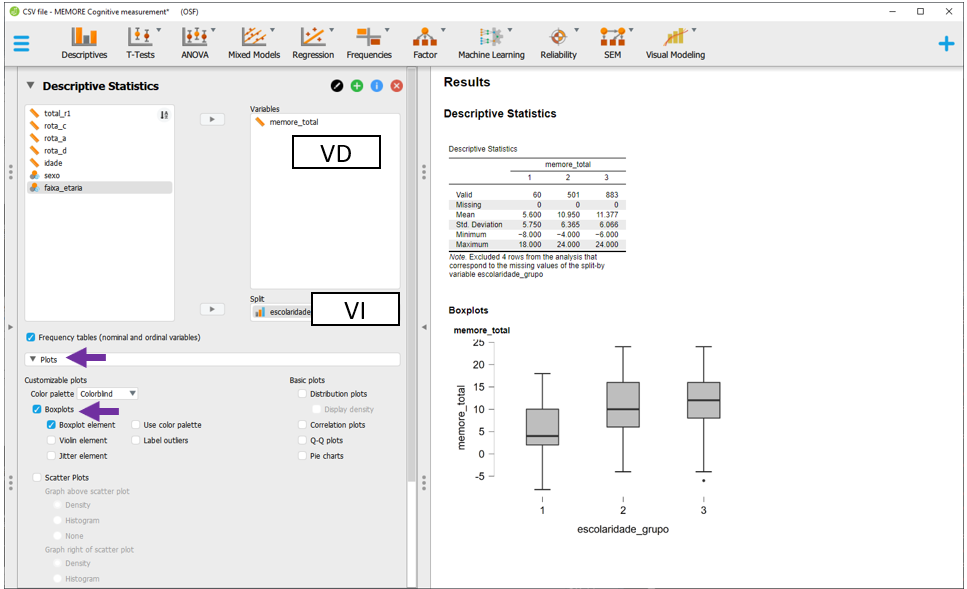
Task: Open the Reliability menu
Action: pyautogui.click(x=558, y=38)
